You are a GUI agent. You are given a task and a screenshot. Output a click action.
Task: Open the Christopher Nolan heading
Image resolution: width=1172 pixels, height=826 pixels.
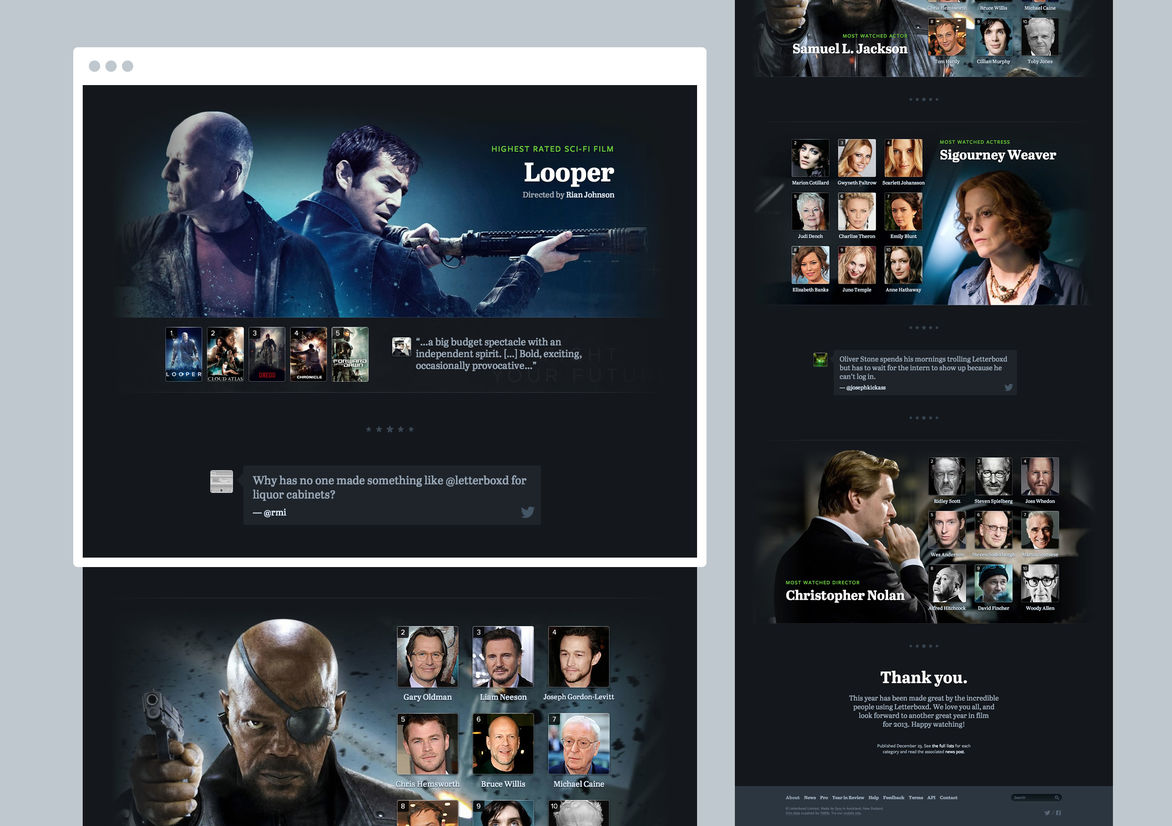pyautogui.click(x=845, y=595)
